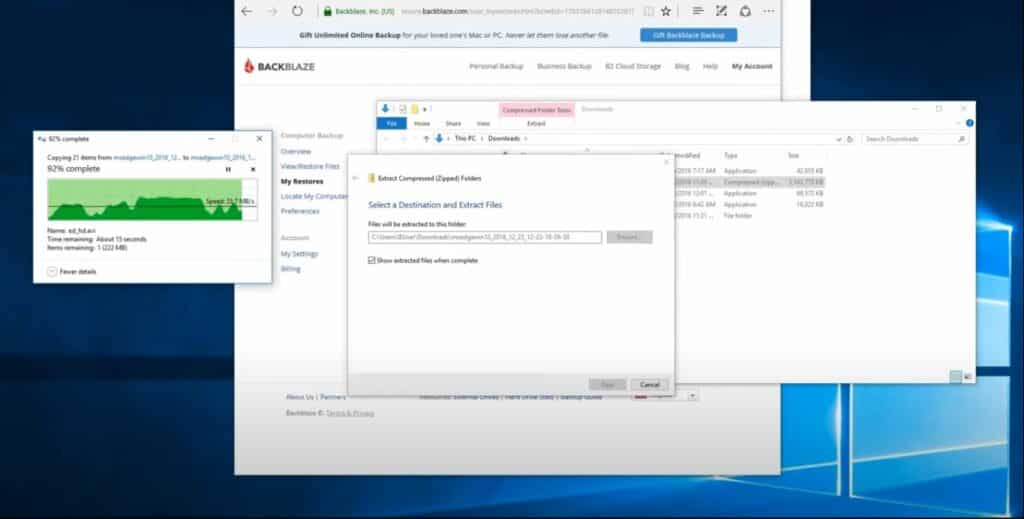The width and height of the screenshot is (1024, 519).
Task: Click the quick access Properties icon in Explorer
Action: point(402,109)
